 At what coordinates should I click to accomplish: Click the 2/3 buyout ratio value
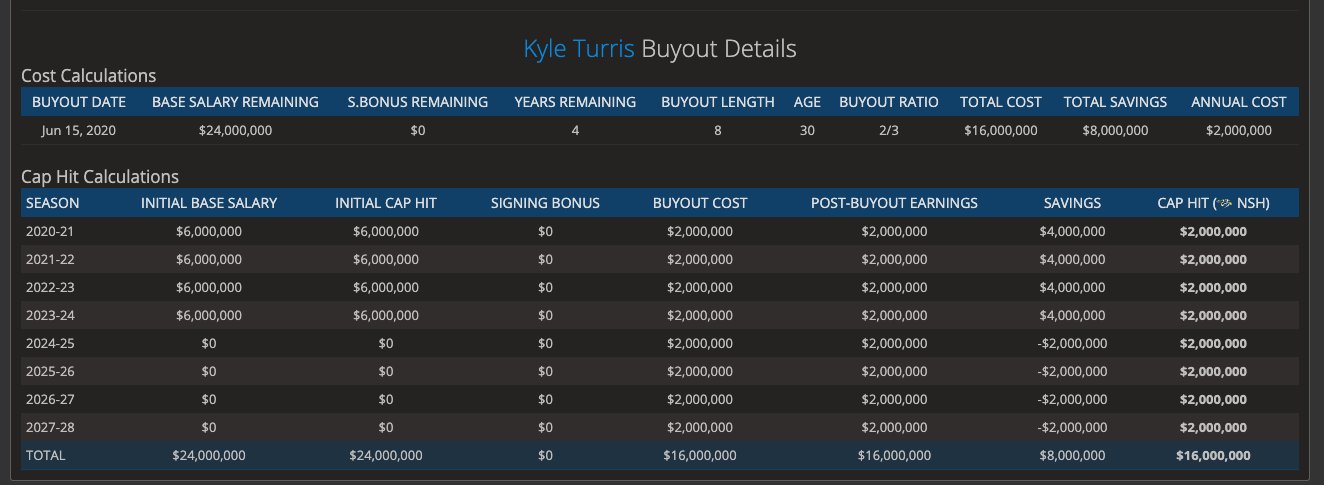point(889,131)
